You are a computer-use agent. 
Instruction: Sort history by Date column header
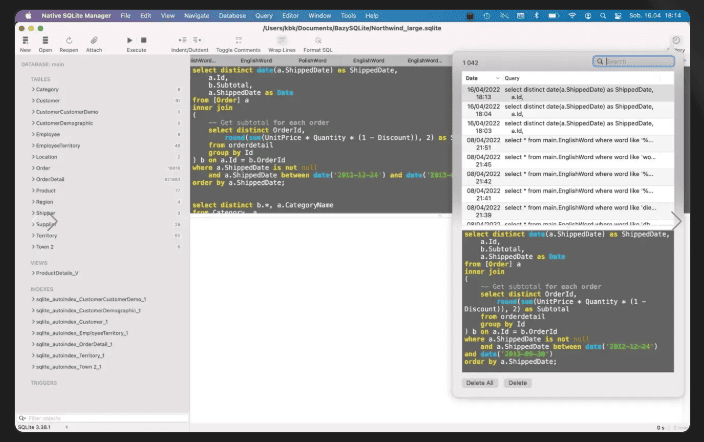click(482, 78)
